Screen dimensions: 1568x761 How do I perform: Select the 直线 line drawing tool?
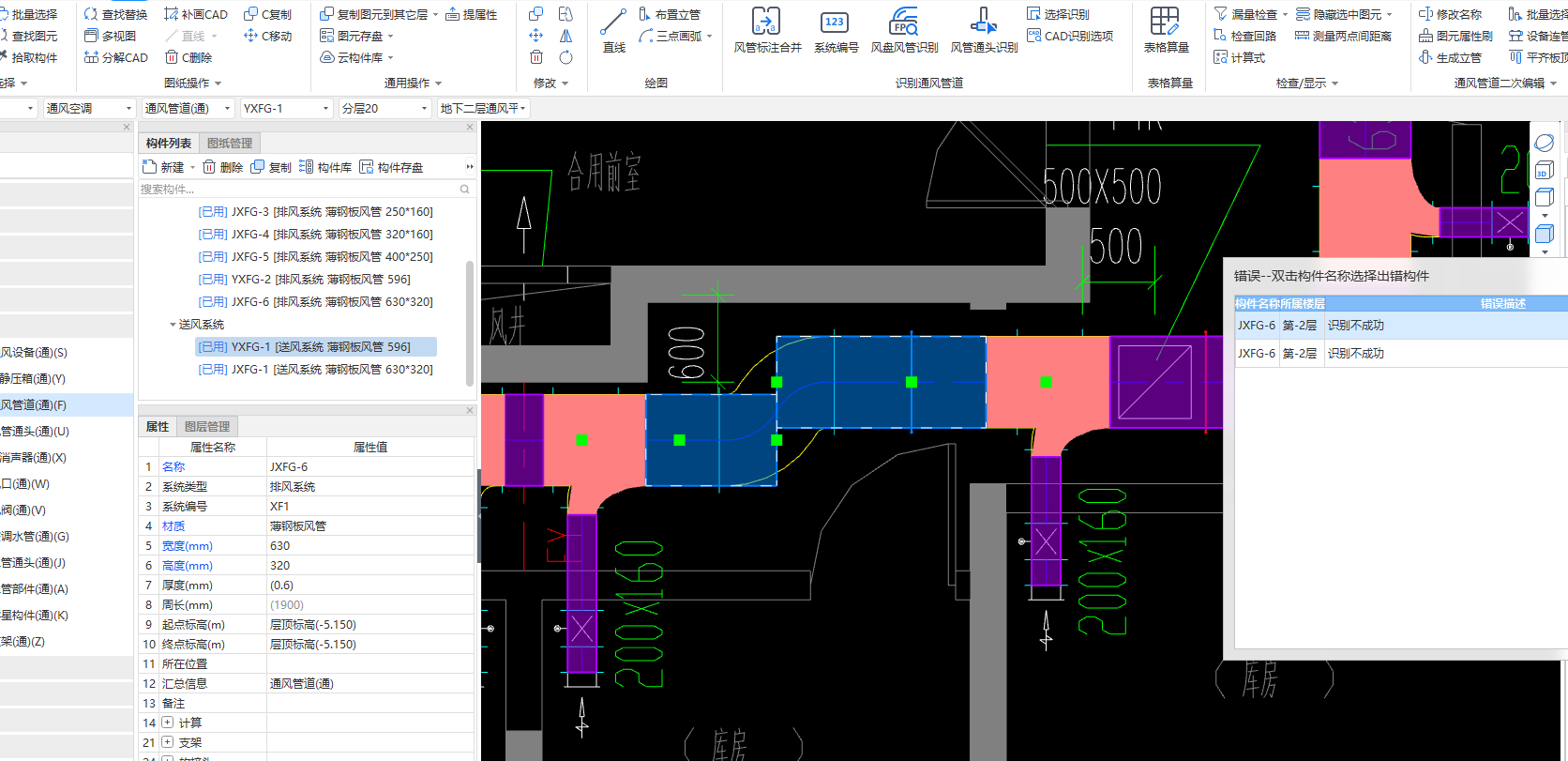pyautogui.click(x=613, y=31)
